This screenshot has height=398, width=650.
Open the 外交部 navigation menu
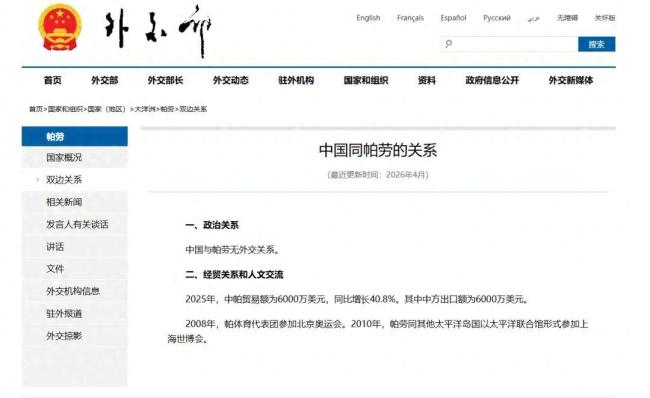pos(104,80)
